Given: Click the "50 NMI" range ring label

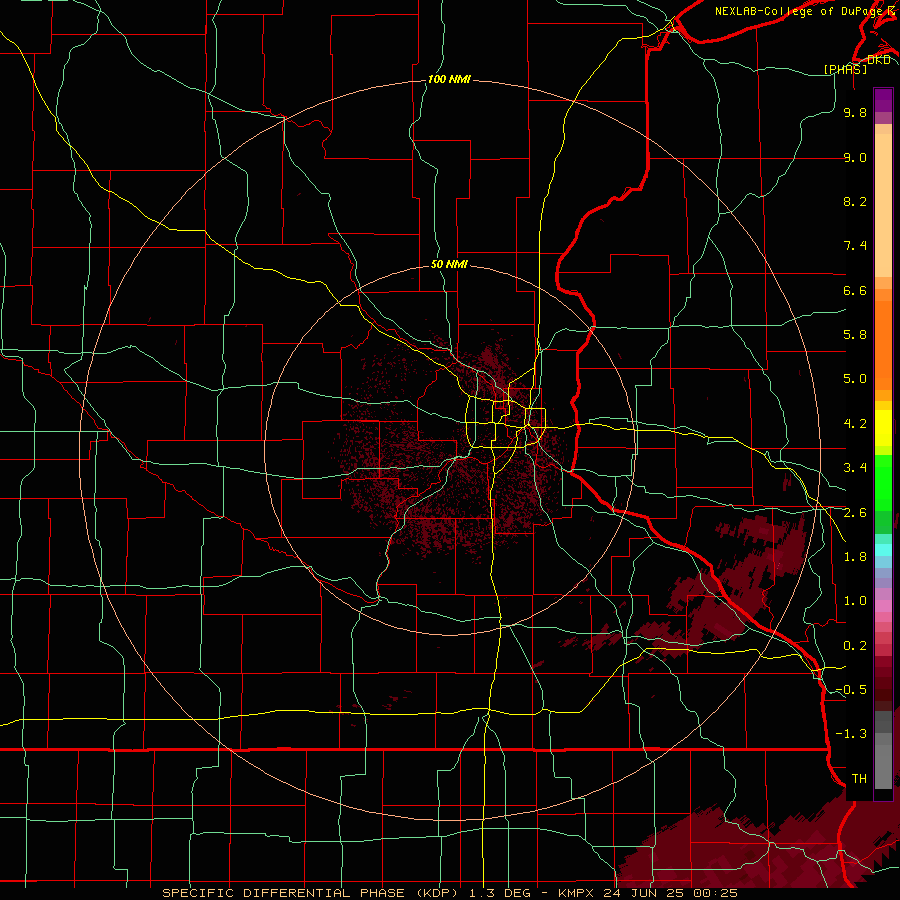Looking at the screenshot, I should click(x=449, y=264).
